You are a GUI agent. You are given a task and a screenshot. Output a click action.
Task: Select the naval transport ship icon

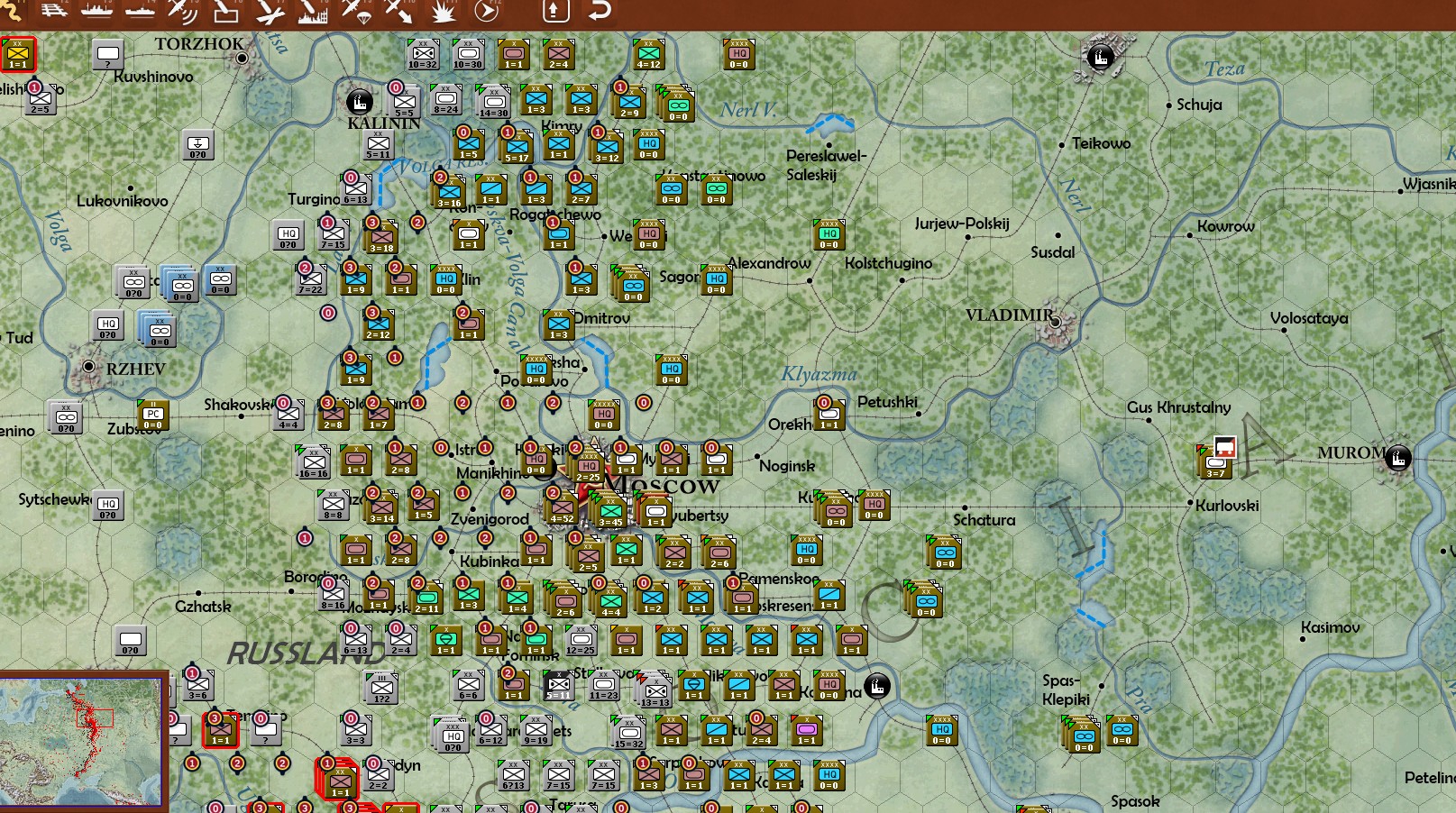tap(97, 11)
